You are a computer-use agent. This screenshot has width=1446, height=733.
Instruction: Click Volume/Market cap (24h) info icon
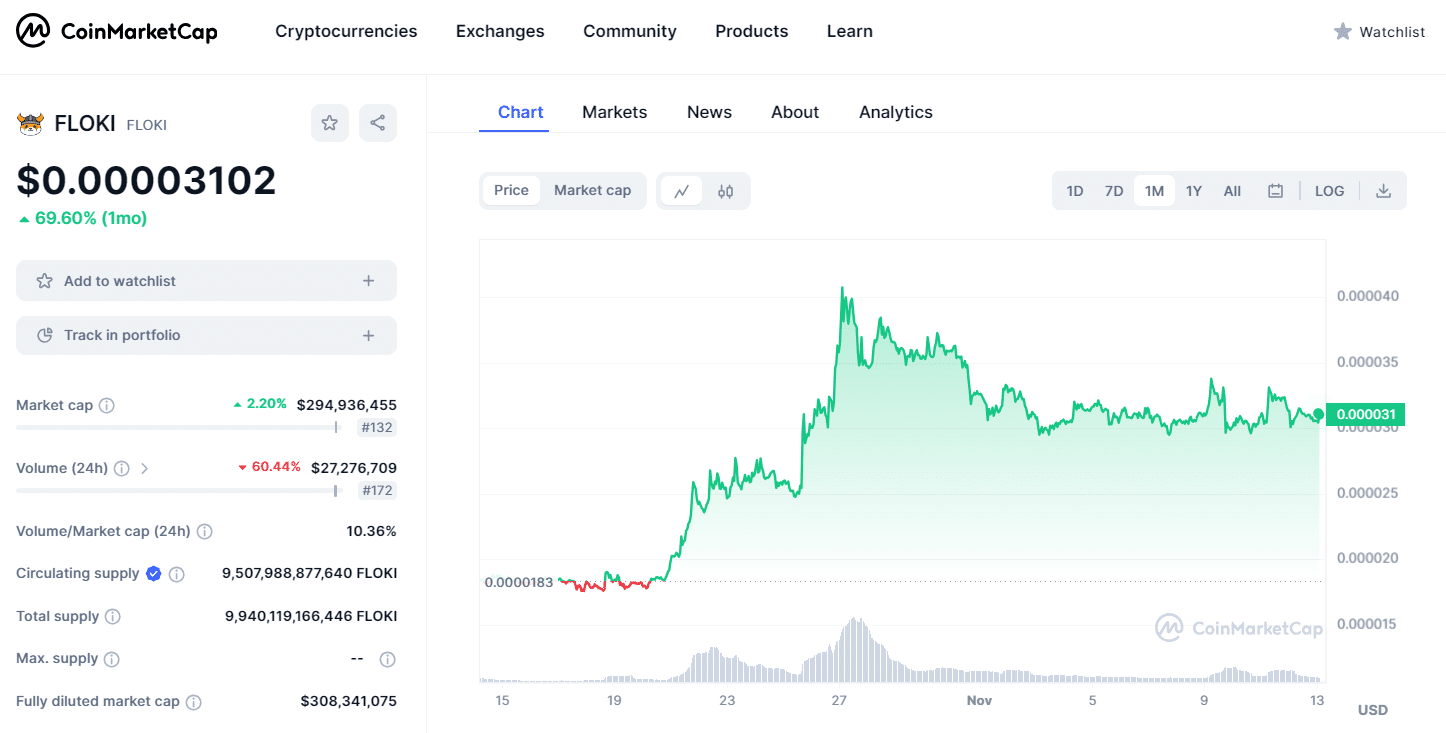click(204, 532)
